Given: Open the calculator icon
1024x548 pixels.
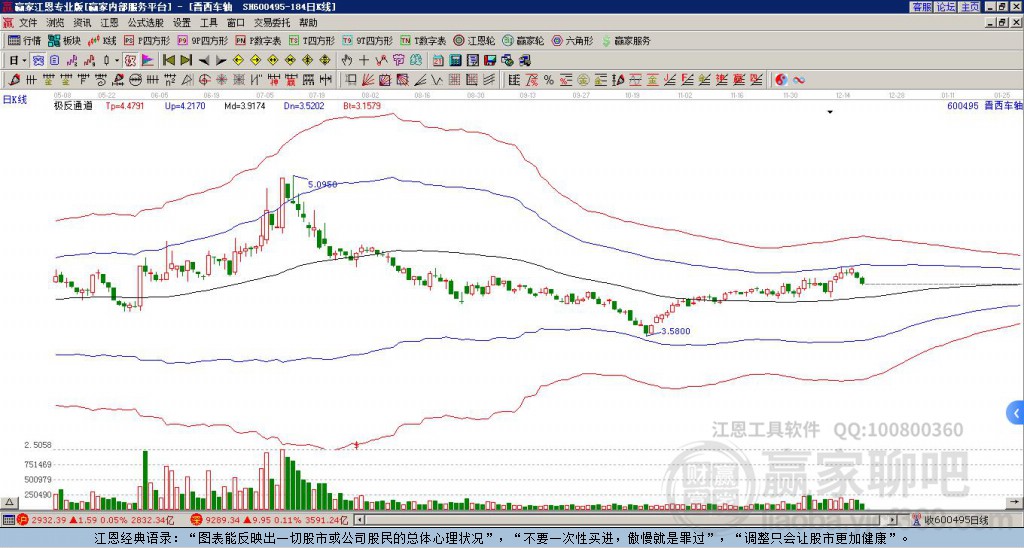Looking at the screenshot, I should (x=455, y=61).
